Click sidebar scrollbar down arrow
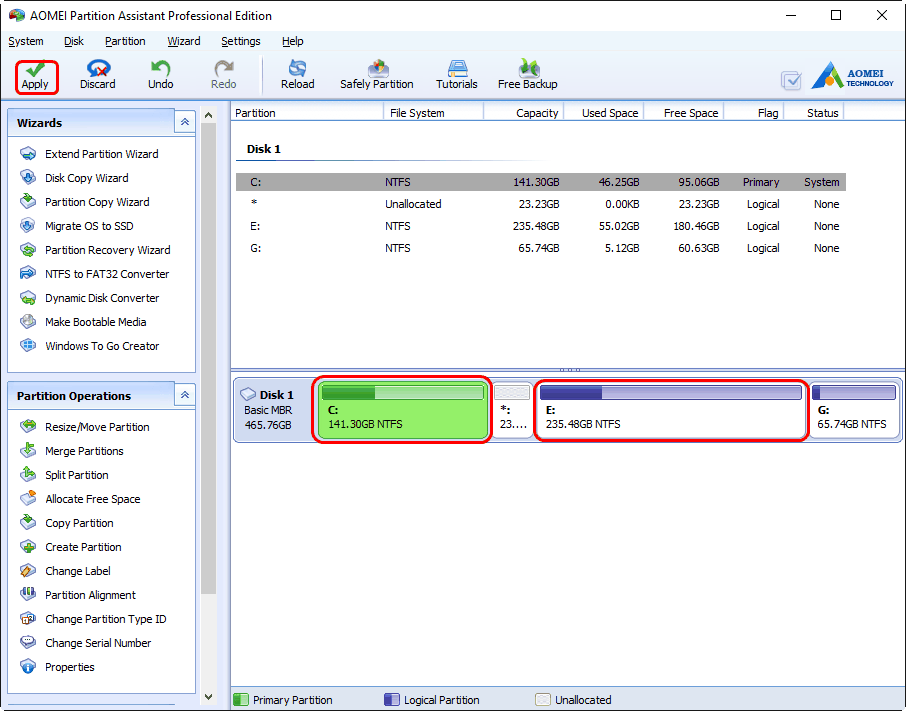The image size is (906, 711). [209, 697]
